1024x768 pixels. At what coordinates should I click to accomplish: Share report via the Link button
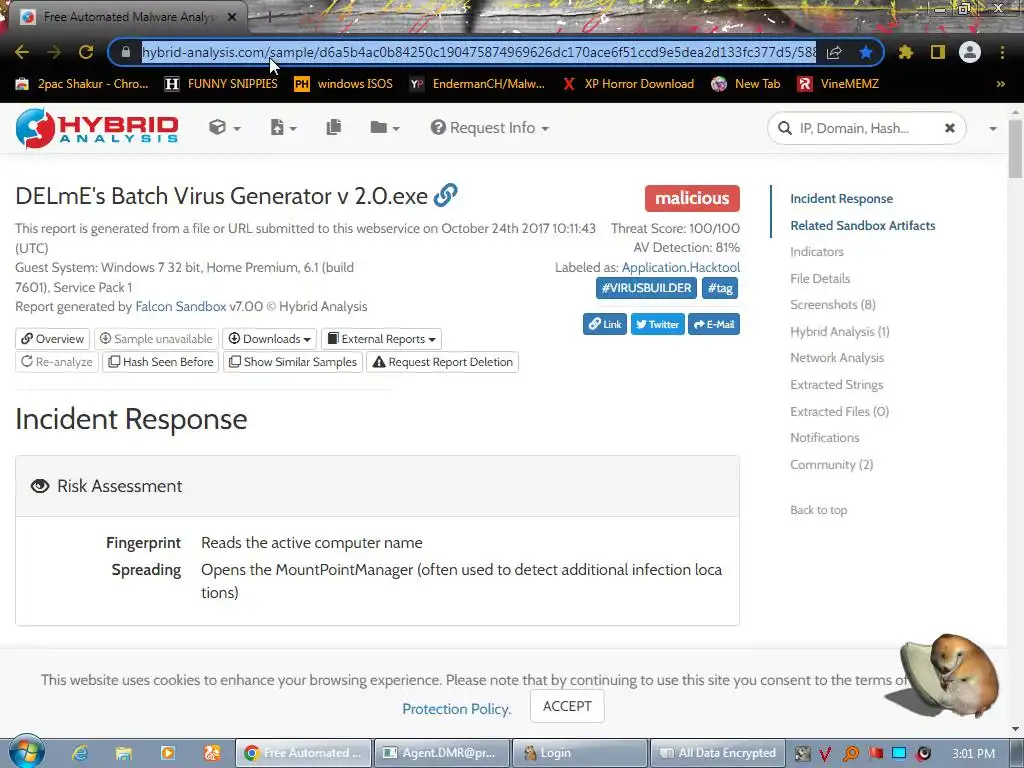point(605,325)
